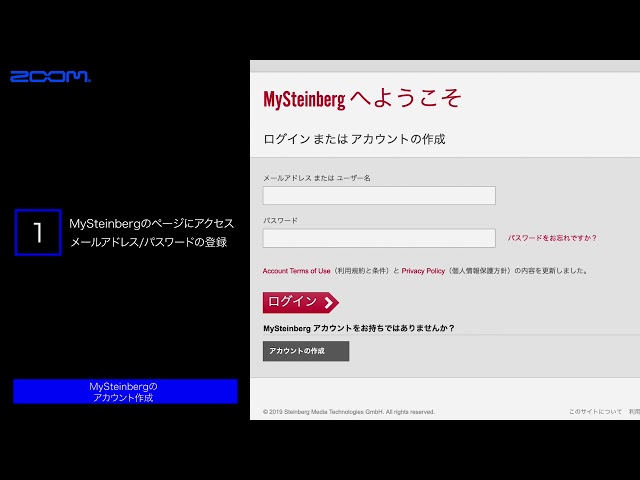
Task: Click the メールアドレス または ユーザー名 label
Action: tap(317, 178)
